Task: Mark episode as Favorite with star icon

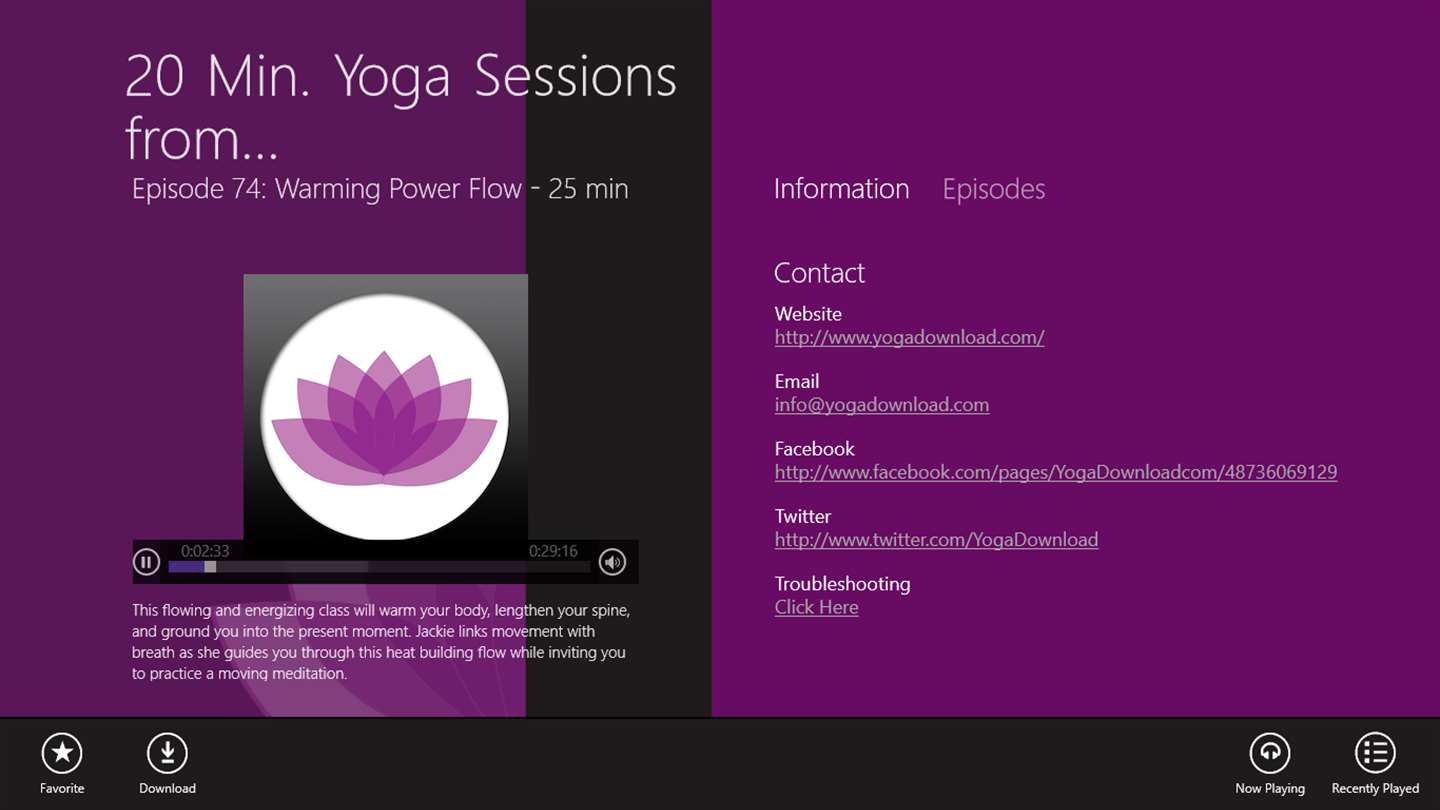Action: click(x=62, y=753)
